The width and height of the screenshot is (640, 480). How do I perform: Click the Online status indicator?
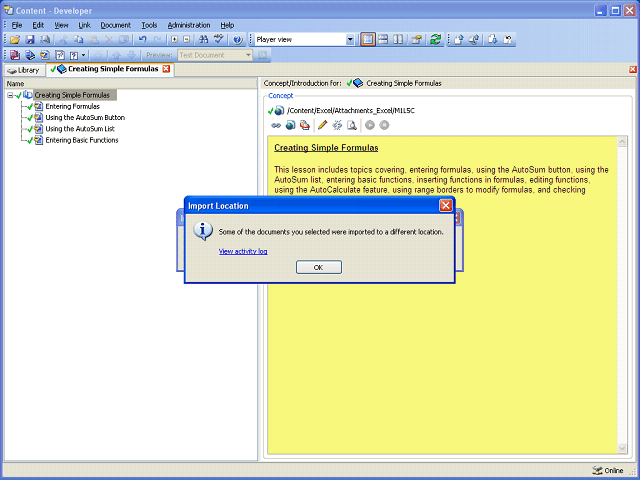[608, 471]
